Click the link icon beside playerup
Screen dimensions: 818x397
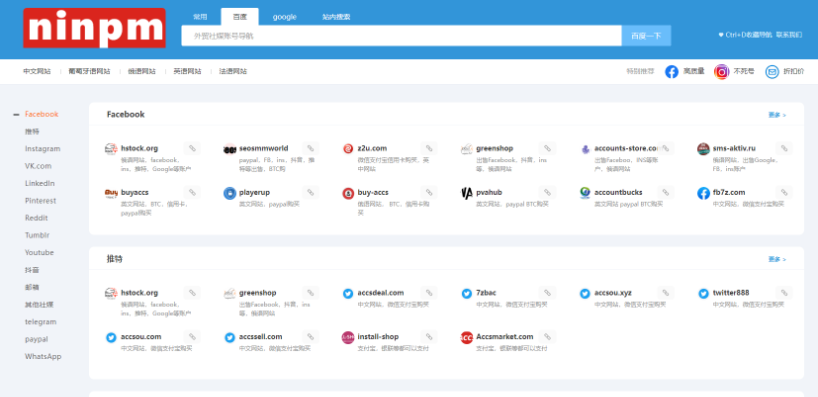[310, 193]
